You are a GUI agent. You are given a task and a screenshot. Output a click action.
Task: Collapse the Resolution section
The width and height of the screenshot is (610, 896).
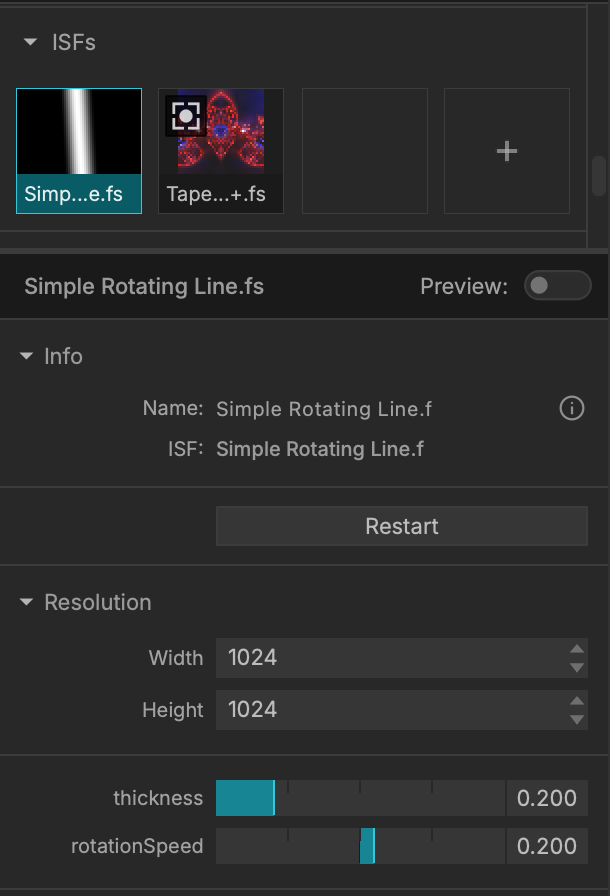[x=26, y=602]
